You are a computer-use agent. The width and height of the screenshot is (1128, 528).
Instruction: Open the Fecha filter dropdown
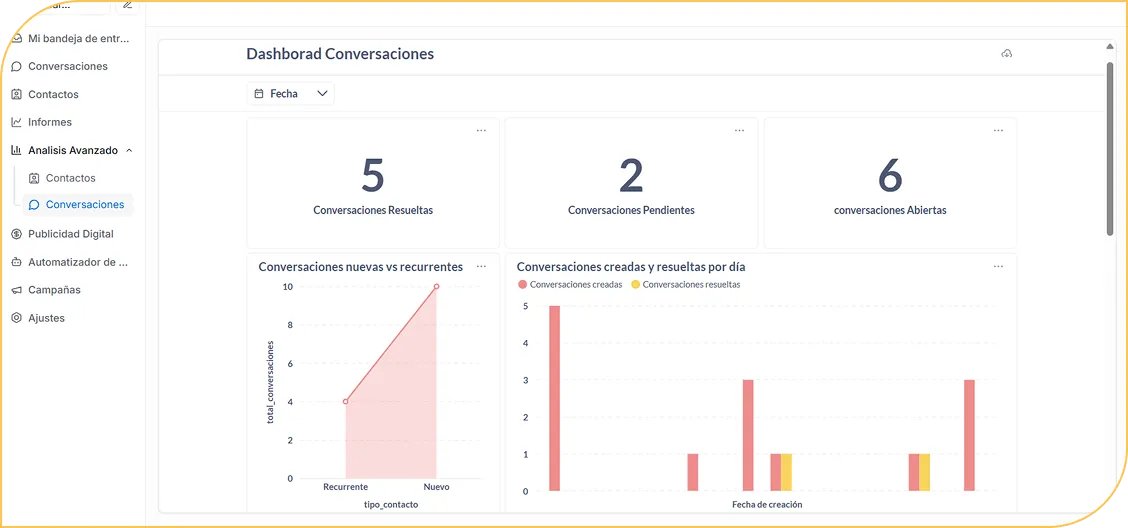(290, 94)
